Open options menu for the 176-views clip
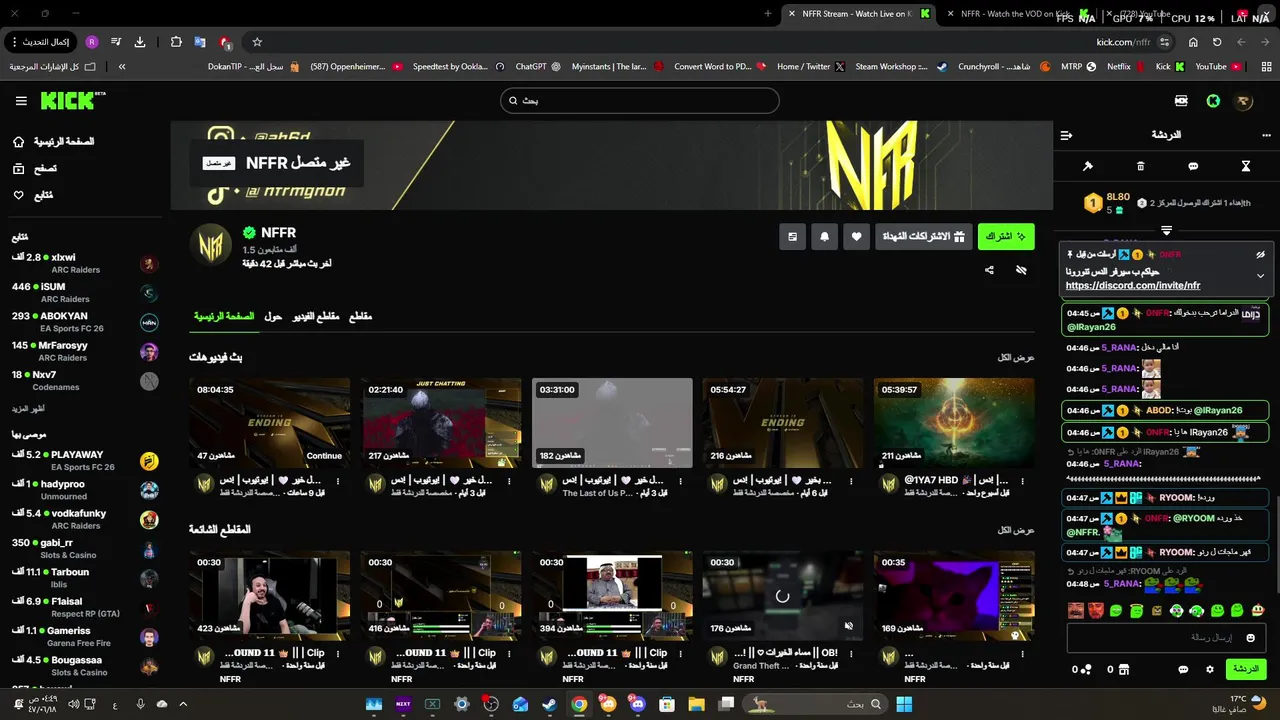 (x=850, y=655)
